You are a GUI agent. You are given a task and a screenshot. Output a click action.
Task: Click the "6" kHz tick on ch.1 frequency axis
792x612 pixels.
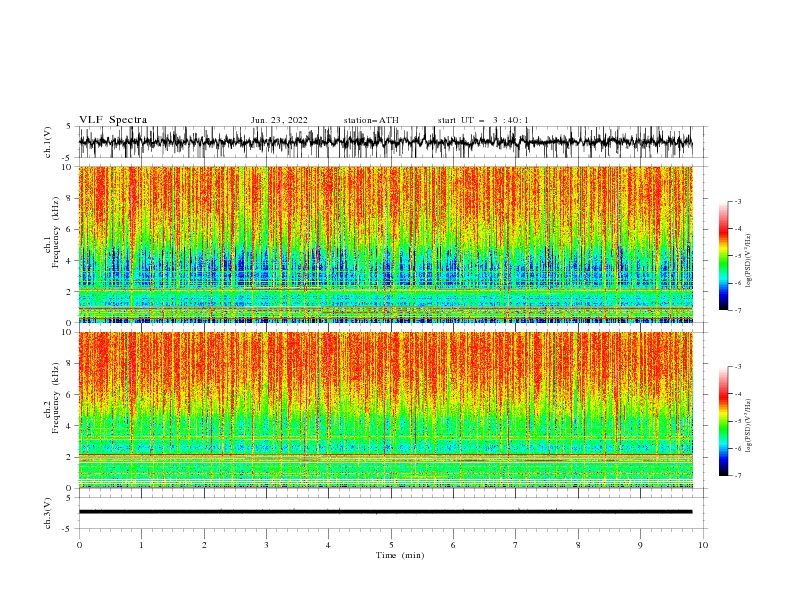coord(70,229)
